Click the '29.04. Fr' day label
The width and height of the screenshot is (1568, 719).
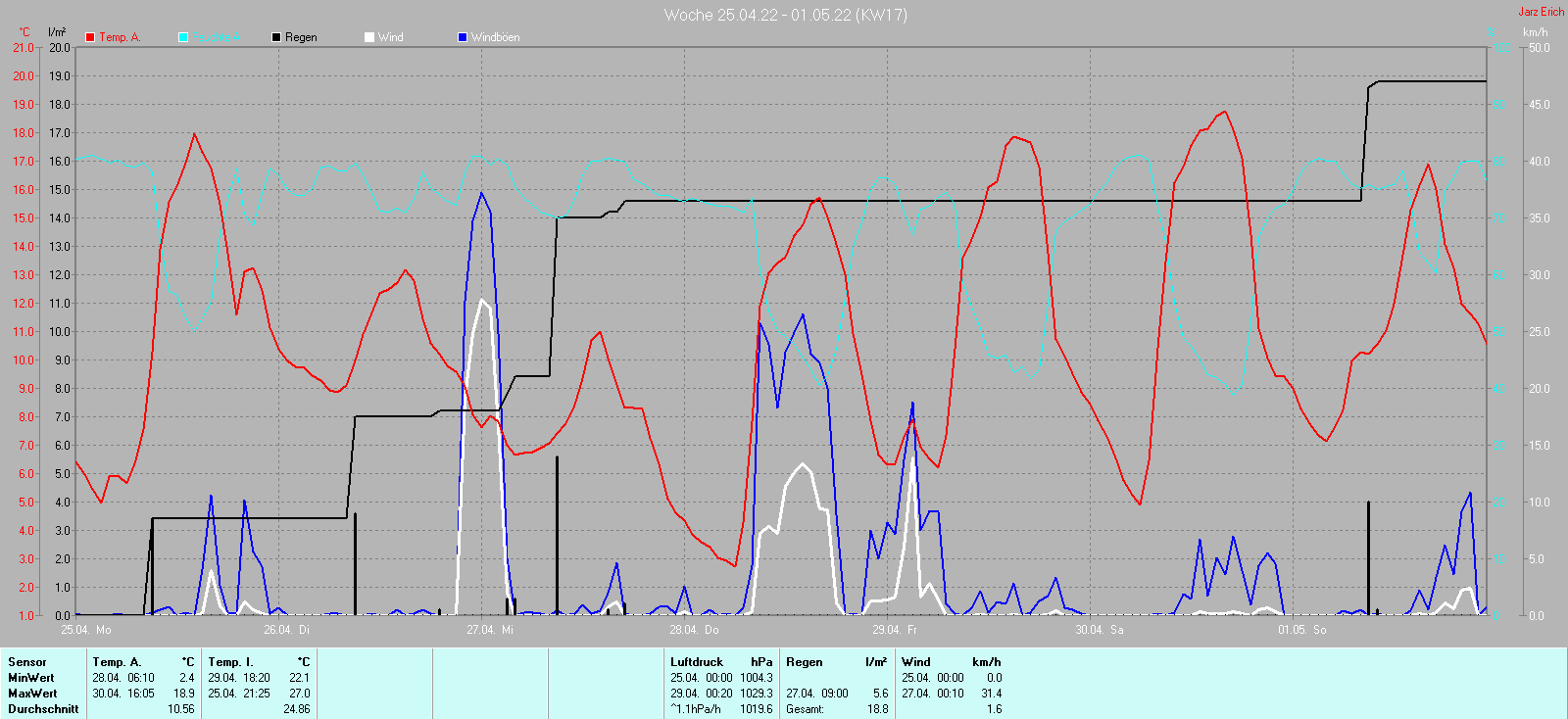(895, 630)
